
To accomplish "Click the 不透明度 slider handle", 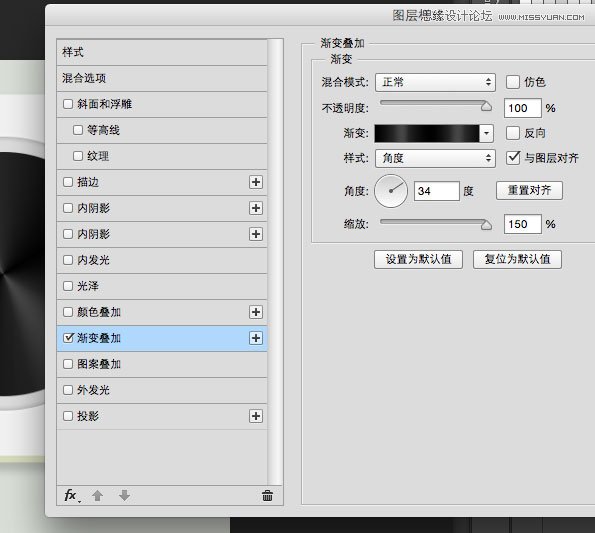I will tap(486, 107).
